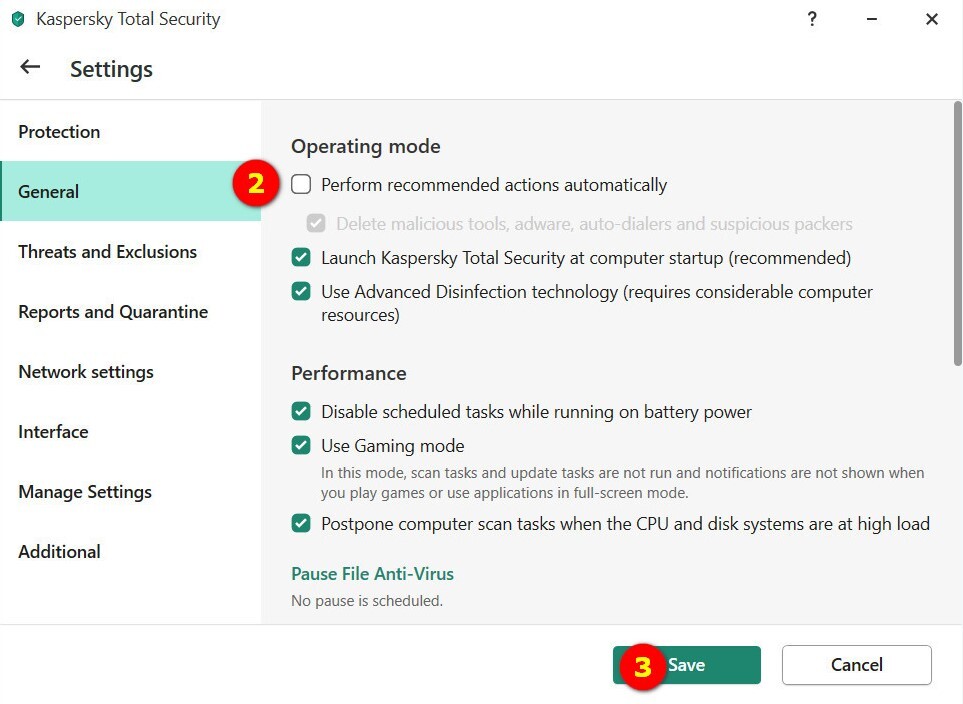Uncheck Launch Kaspersky at computer startup

point(301,258)
